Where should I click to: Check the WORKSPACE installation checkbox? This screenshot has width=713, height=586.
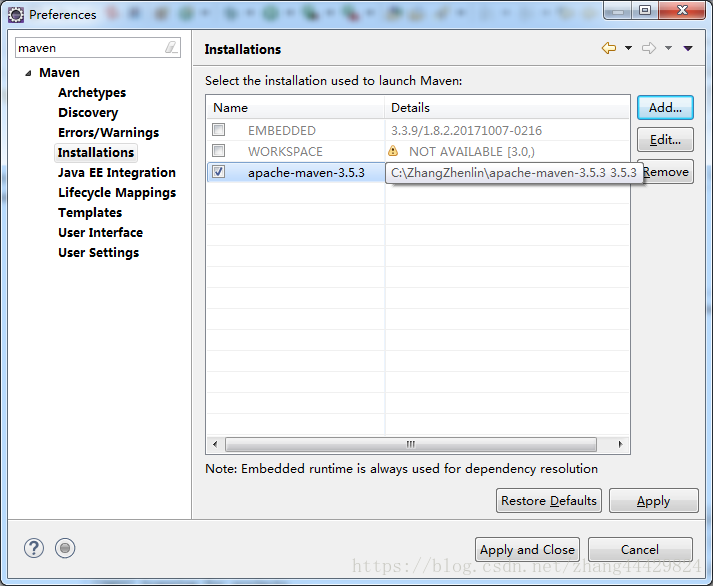(219, 151)
